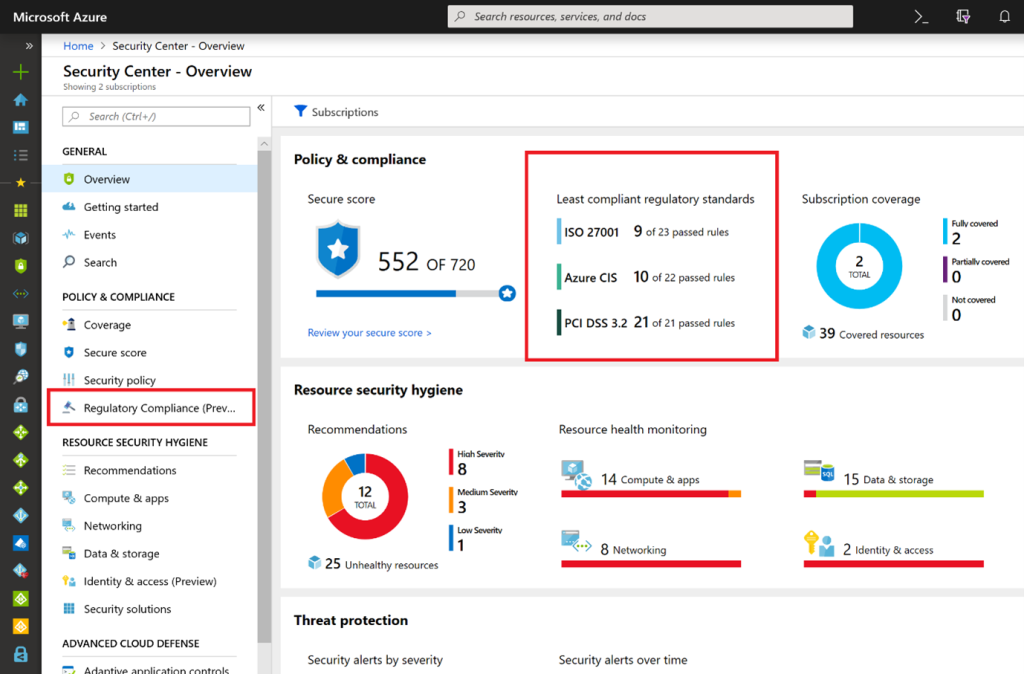
Task: Click the Medium Severity count 3
Action: (x=462, y=507)
